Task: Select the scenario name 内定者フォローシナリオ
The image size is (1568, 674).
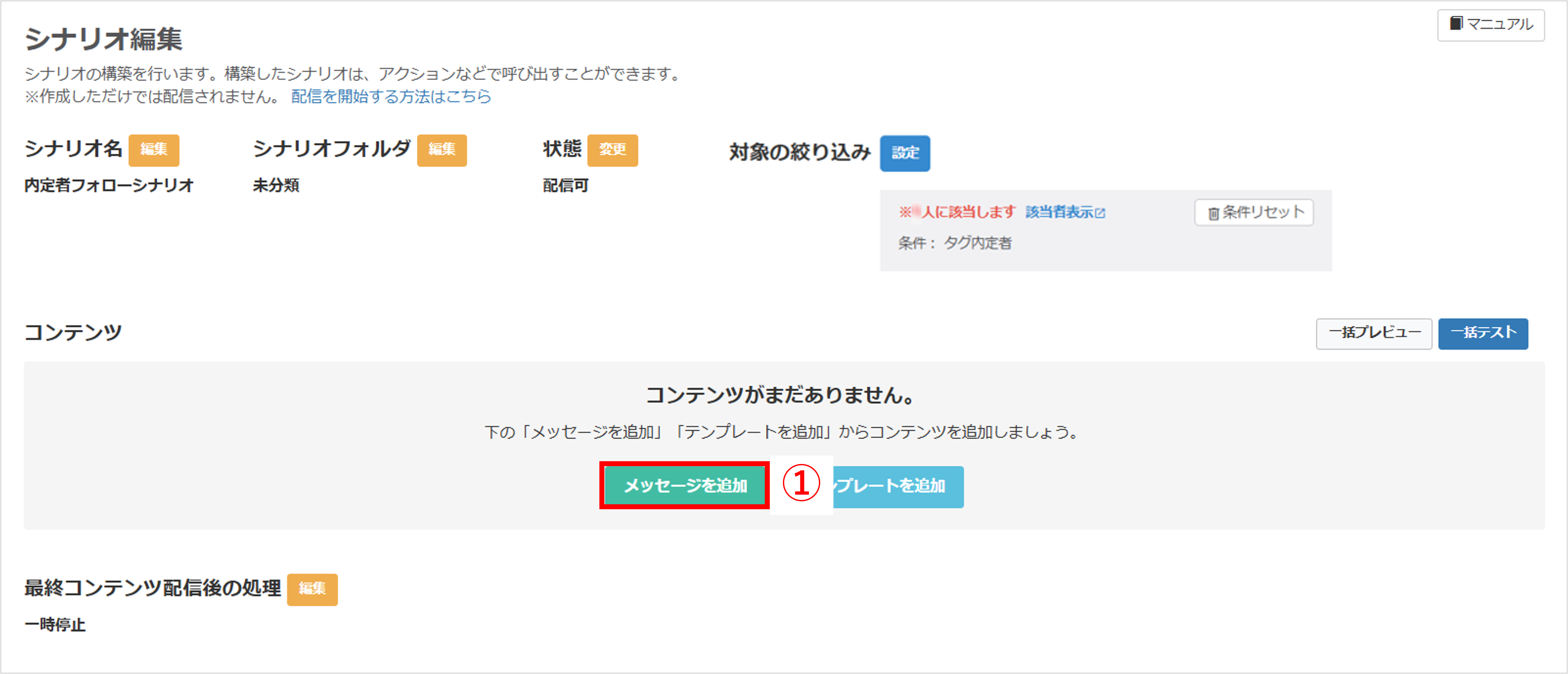Action: [x=108, y=185]
